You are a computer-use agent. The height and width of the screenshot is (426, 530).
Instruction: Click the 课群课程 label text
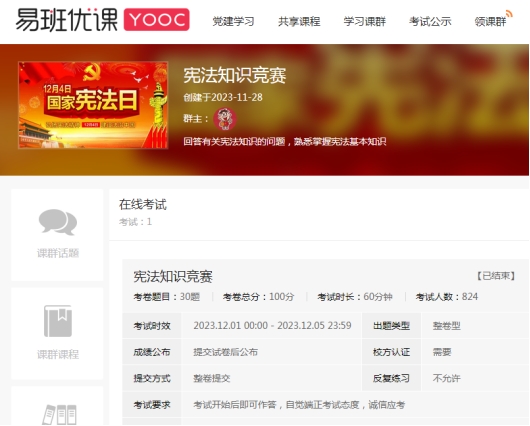pyautogui.click(x=58, y=354)
